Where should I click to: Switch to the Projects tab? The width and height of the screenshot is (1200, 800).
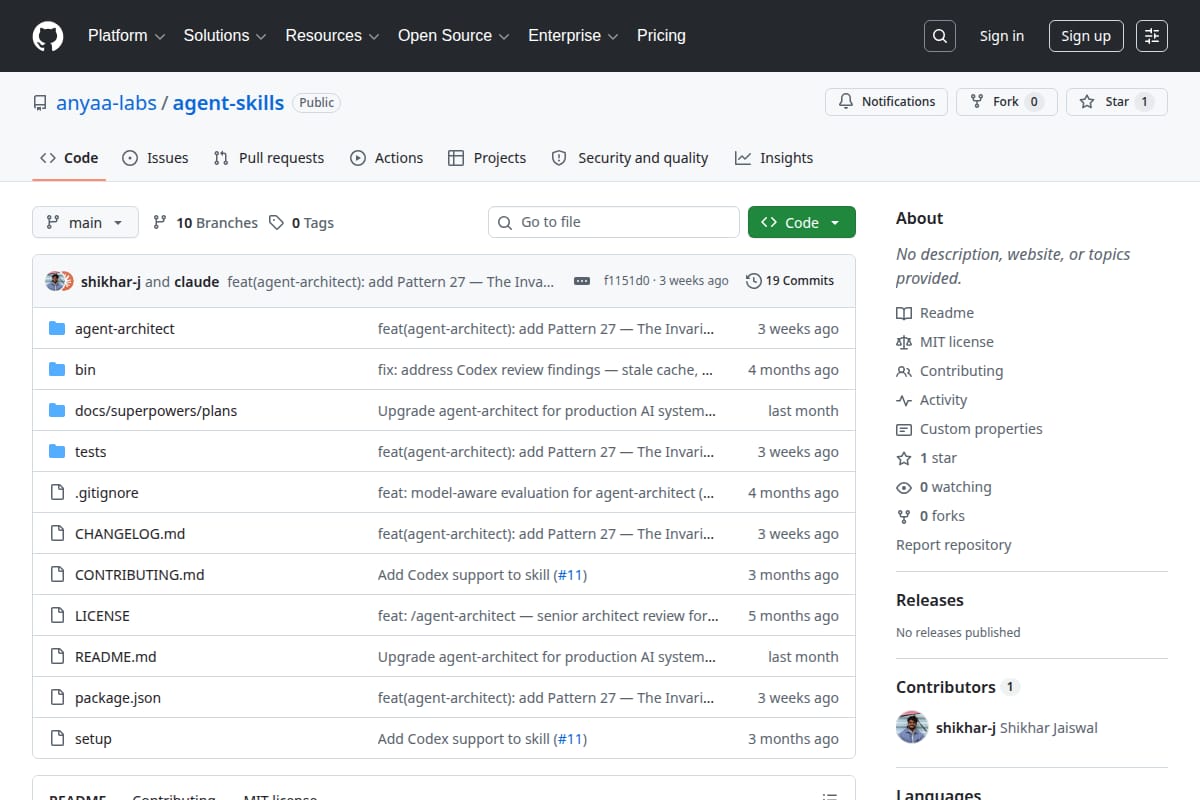pos(487,158)
